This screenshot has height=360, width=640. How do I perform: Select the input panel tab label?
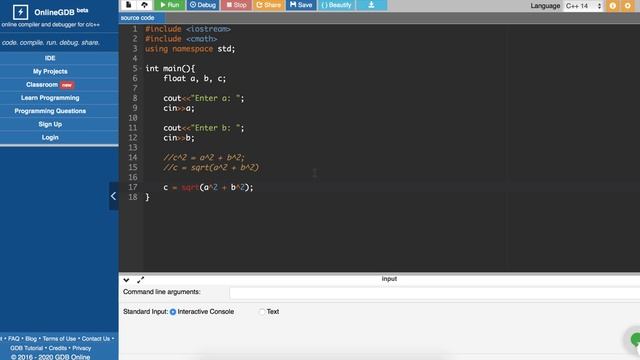click(389, 279)
